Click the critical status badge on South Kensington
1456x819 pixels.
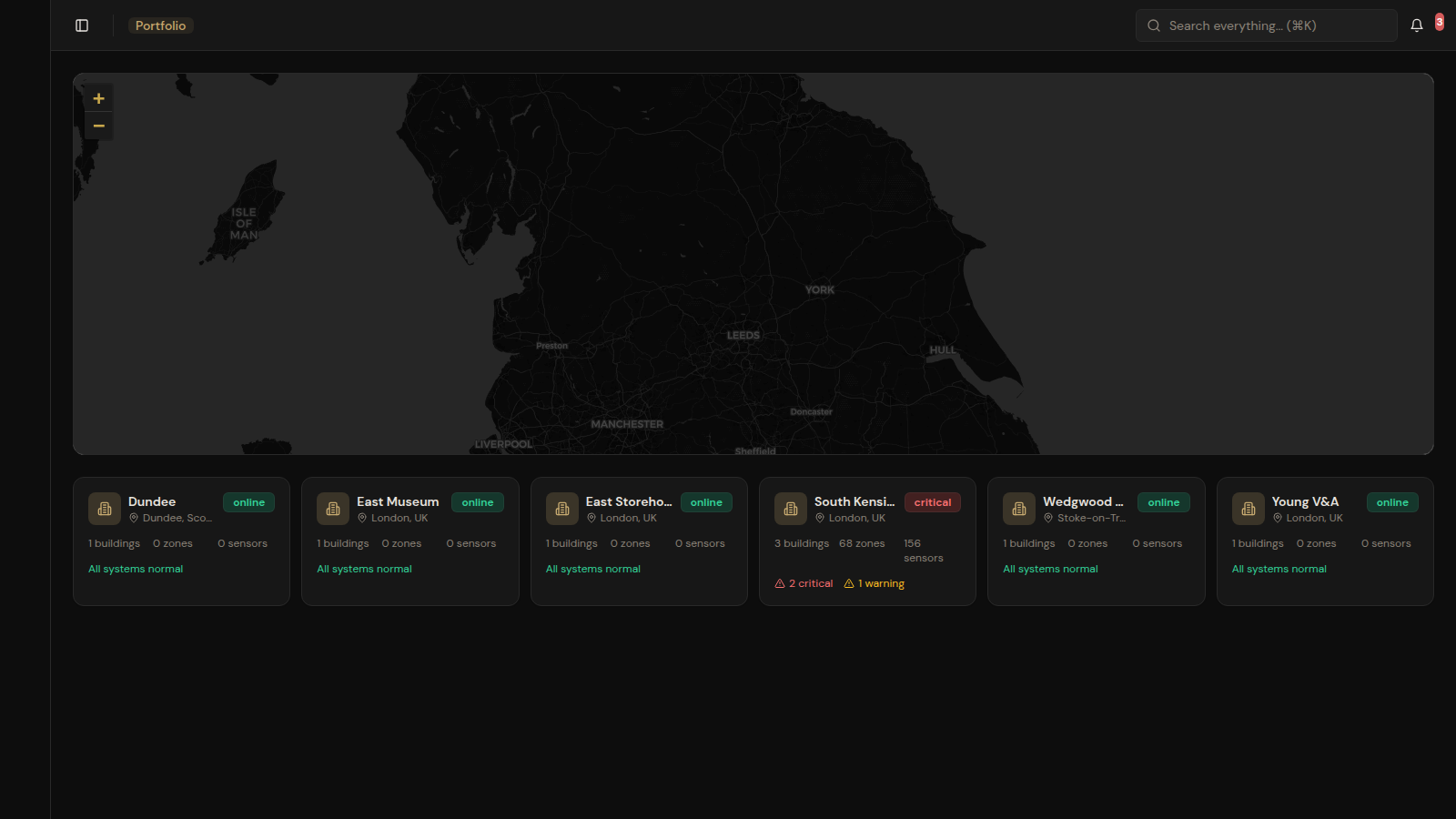point(932,501)
